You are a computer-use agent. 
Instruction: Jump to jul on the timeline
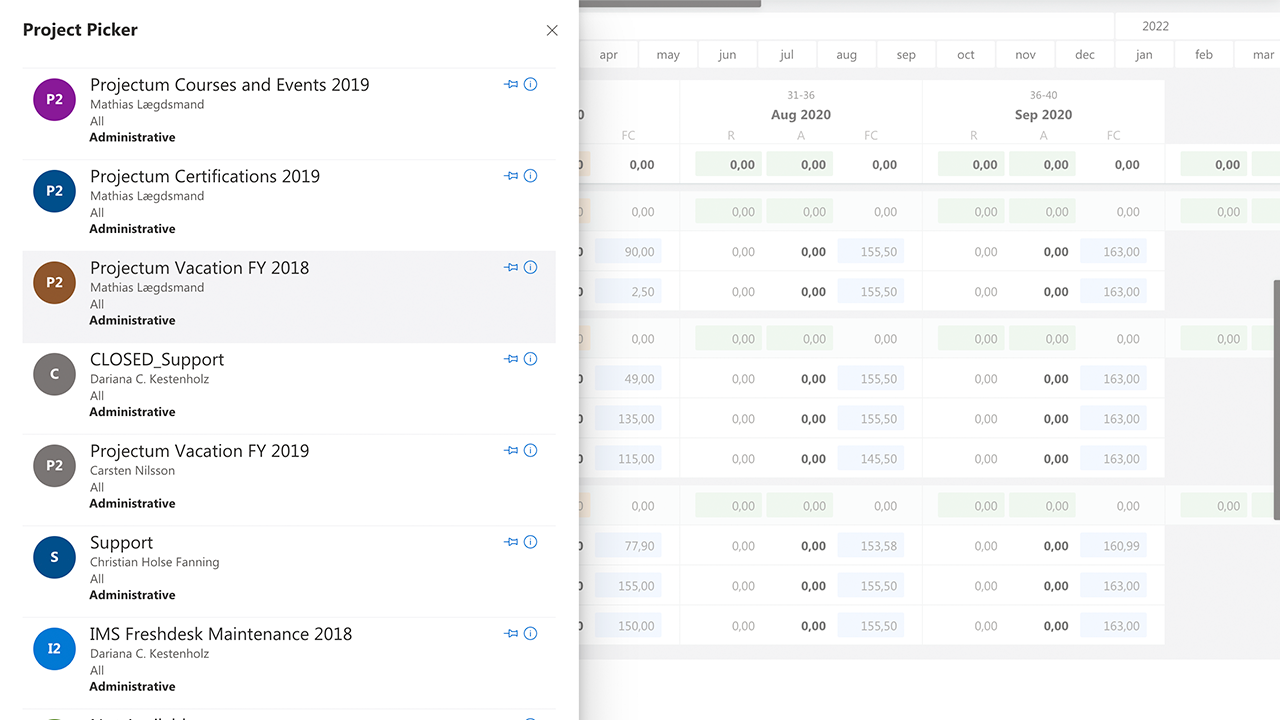(x=787, y=55)
